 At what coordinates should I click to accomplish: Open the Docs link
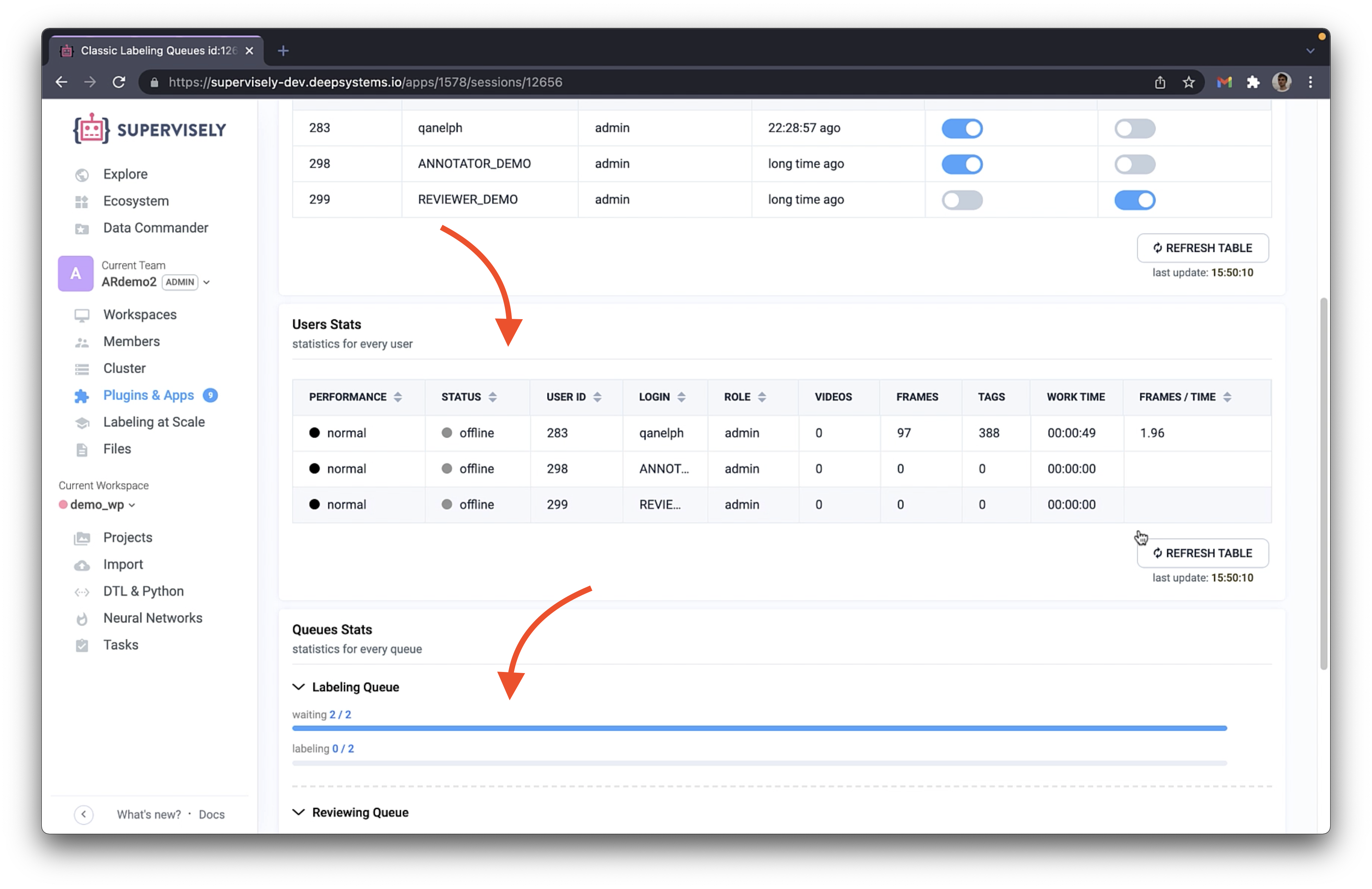pyautogui.click(x=211, y=815)
